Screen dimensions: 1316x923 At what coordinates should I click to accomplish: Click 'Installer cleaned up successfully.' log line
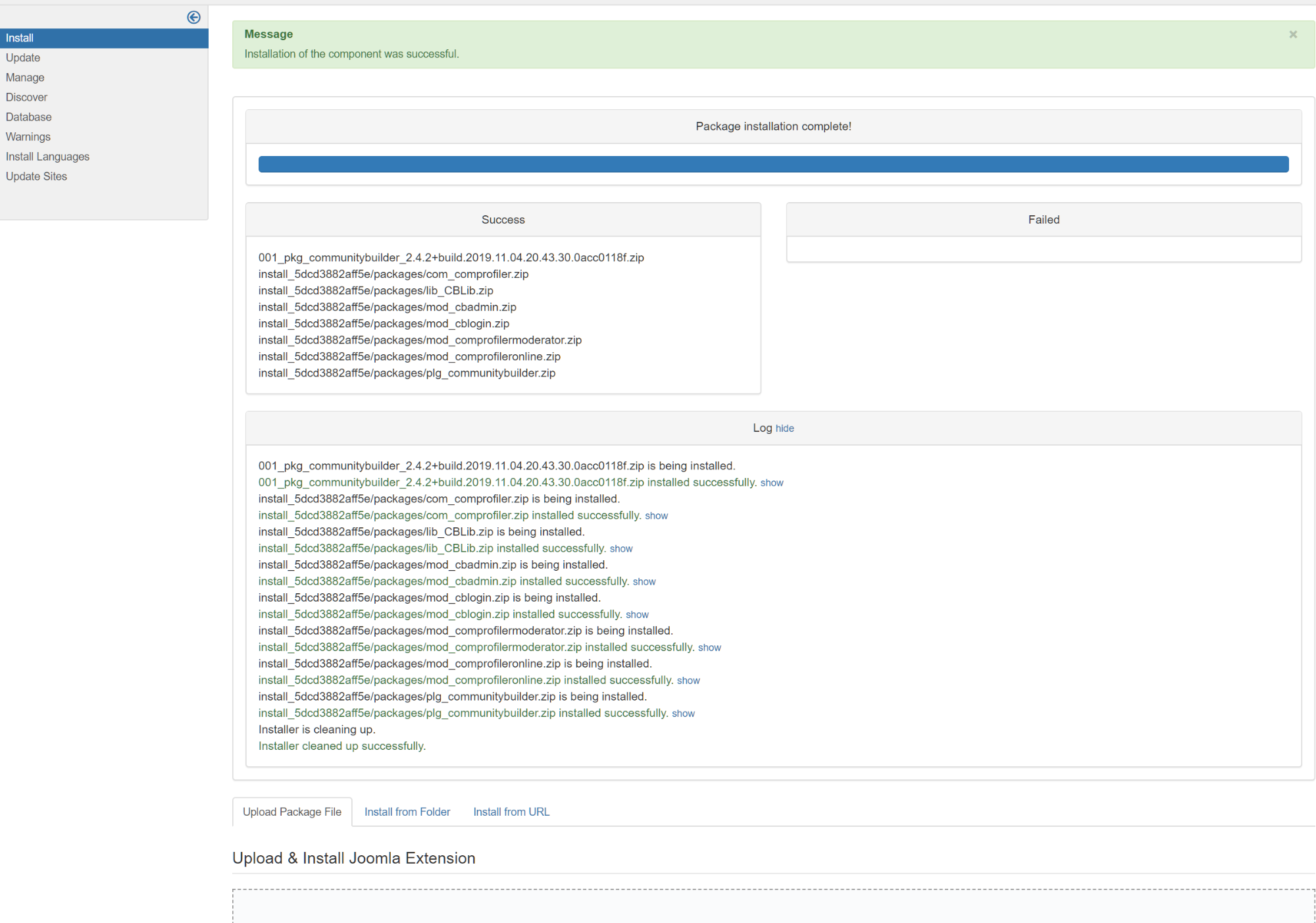coord(342,746)
